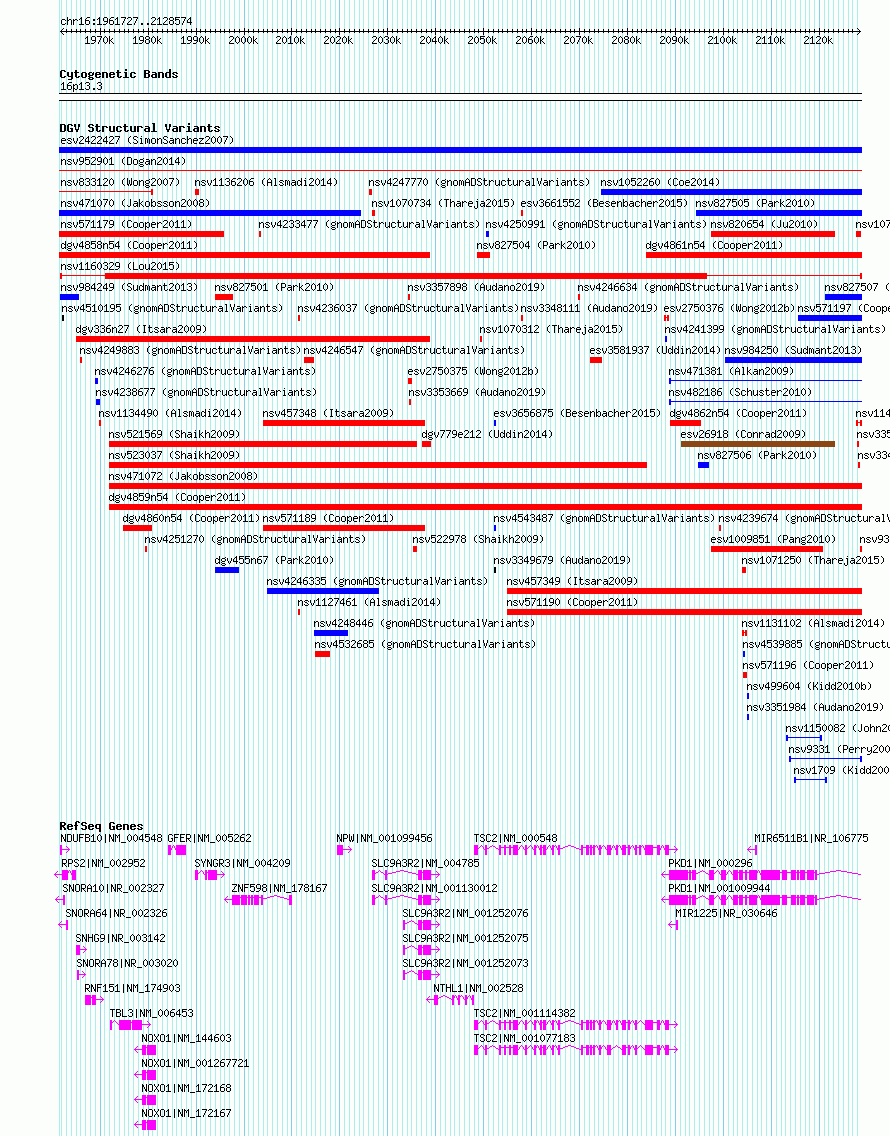Image resolution: width=890 pixels, height=1136 pixels.
Task: Click nsv827505 (Park2010) variant label
Action: tap(755, 204)
